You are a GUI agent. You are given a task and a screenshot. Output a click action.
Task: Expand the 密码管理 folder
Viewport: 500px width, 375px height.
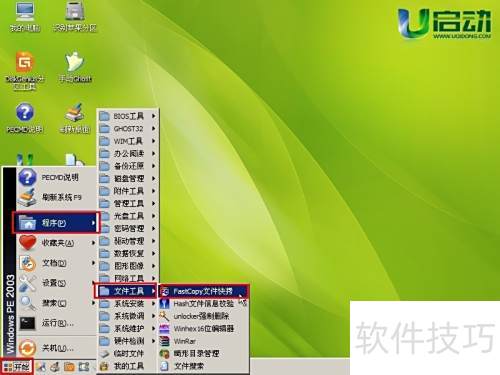coord(127,228)
